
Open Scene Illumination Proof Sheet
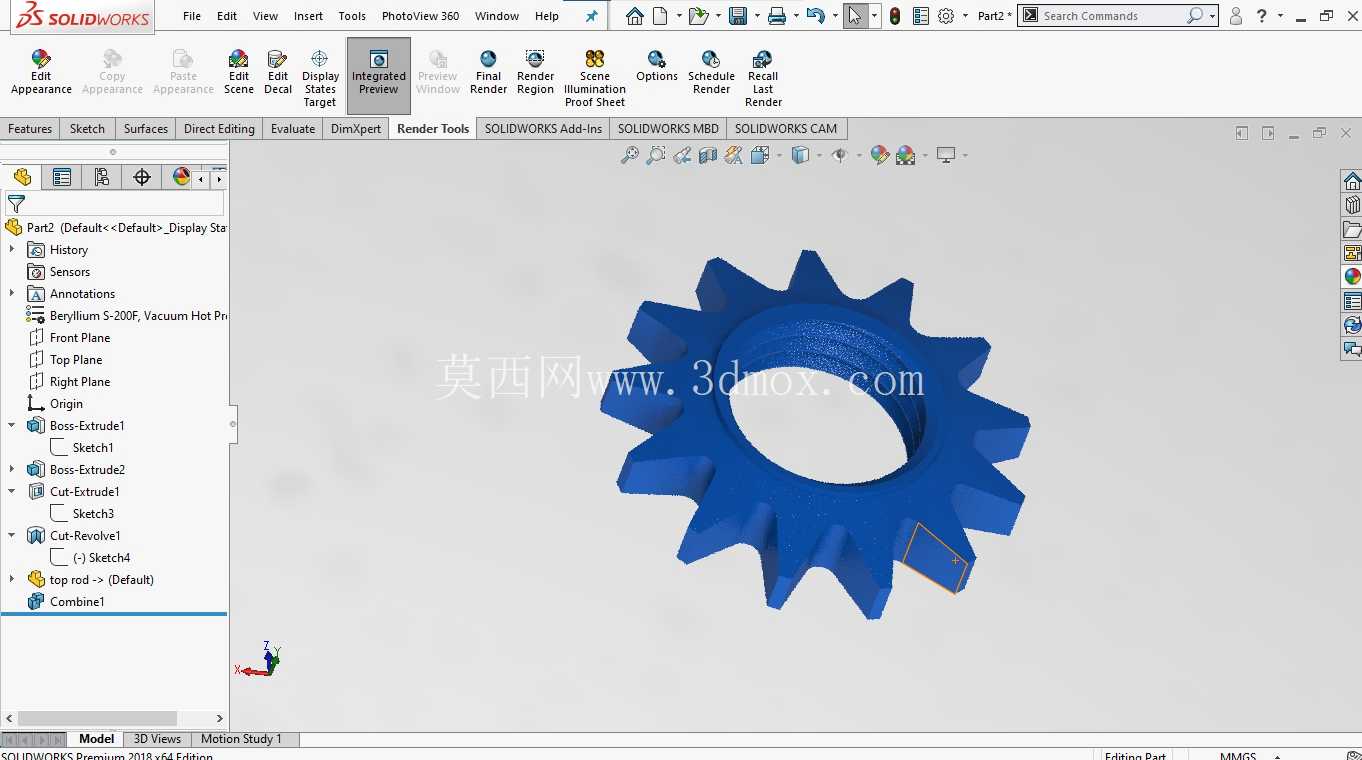595,78
